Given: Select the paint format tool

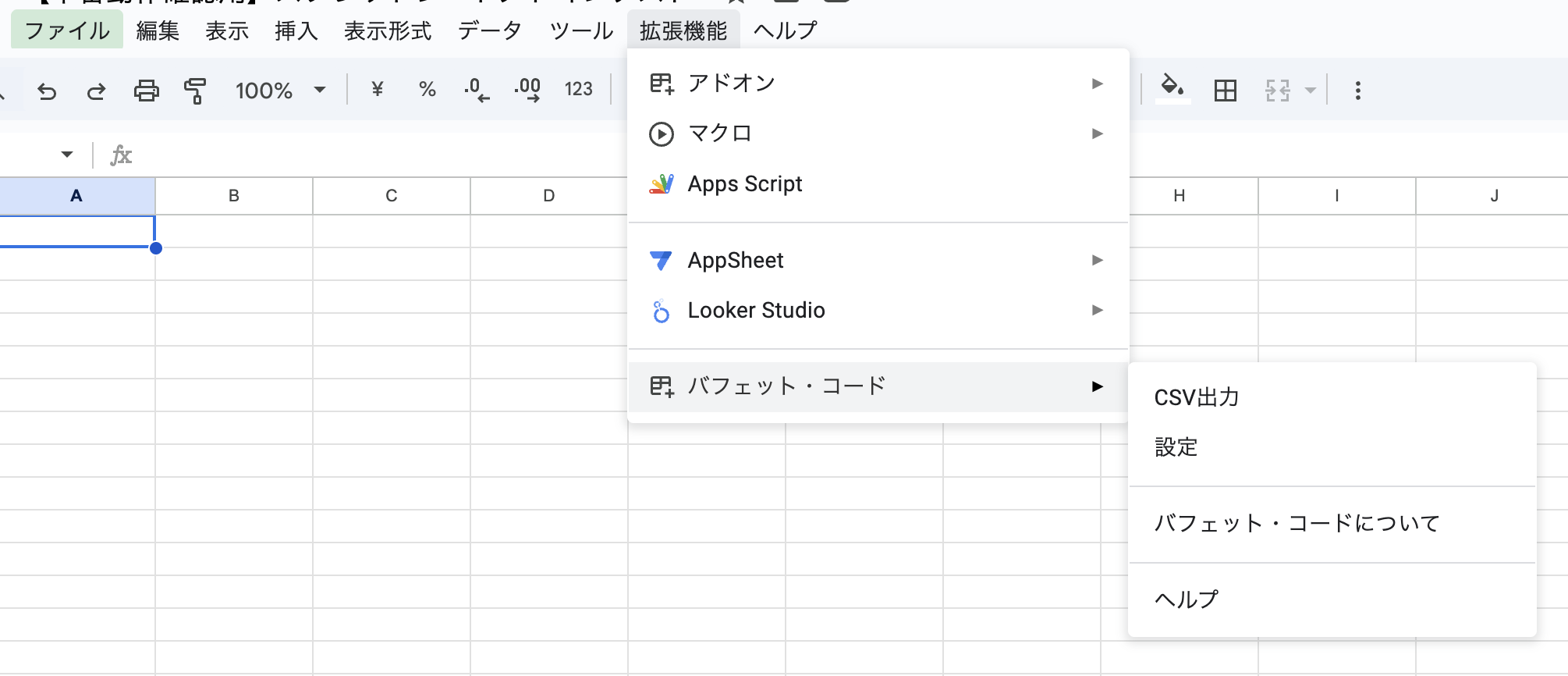Looking at the screenshot, I should [x=195, y=91].
